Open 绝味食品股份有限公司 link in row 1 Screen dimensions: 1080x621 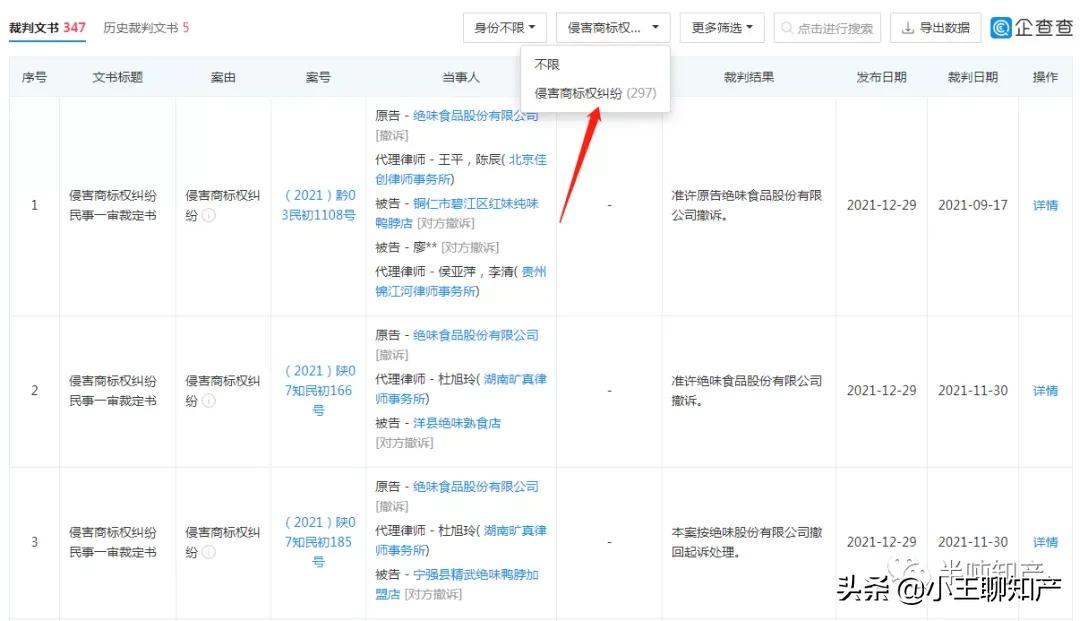tap(476, 116)
